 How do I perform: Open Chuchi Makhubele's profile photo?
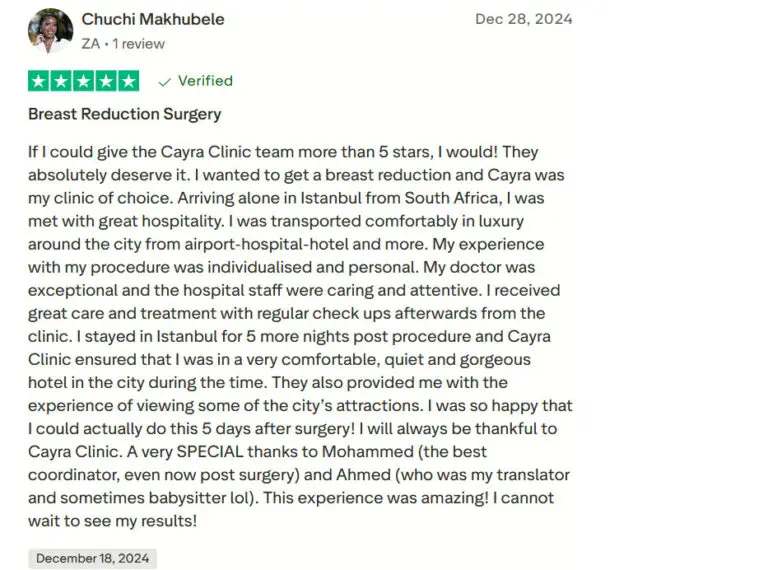50,31
